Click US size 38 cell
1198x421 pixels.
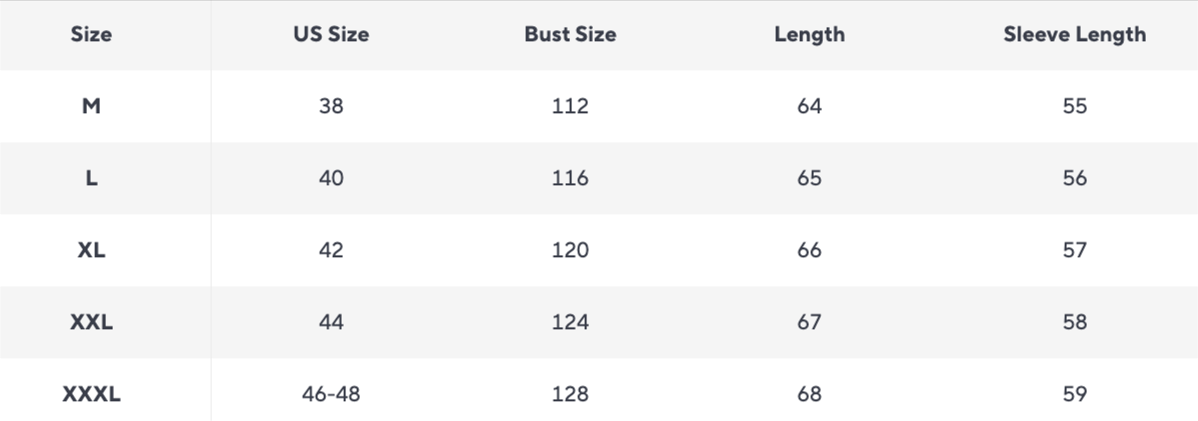pyautogui.click(x=331, y=106)
